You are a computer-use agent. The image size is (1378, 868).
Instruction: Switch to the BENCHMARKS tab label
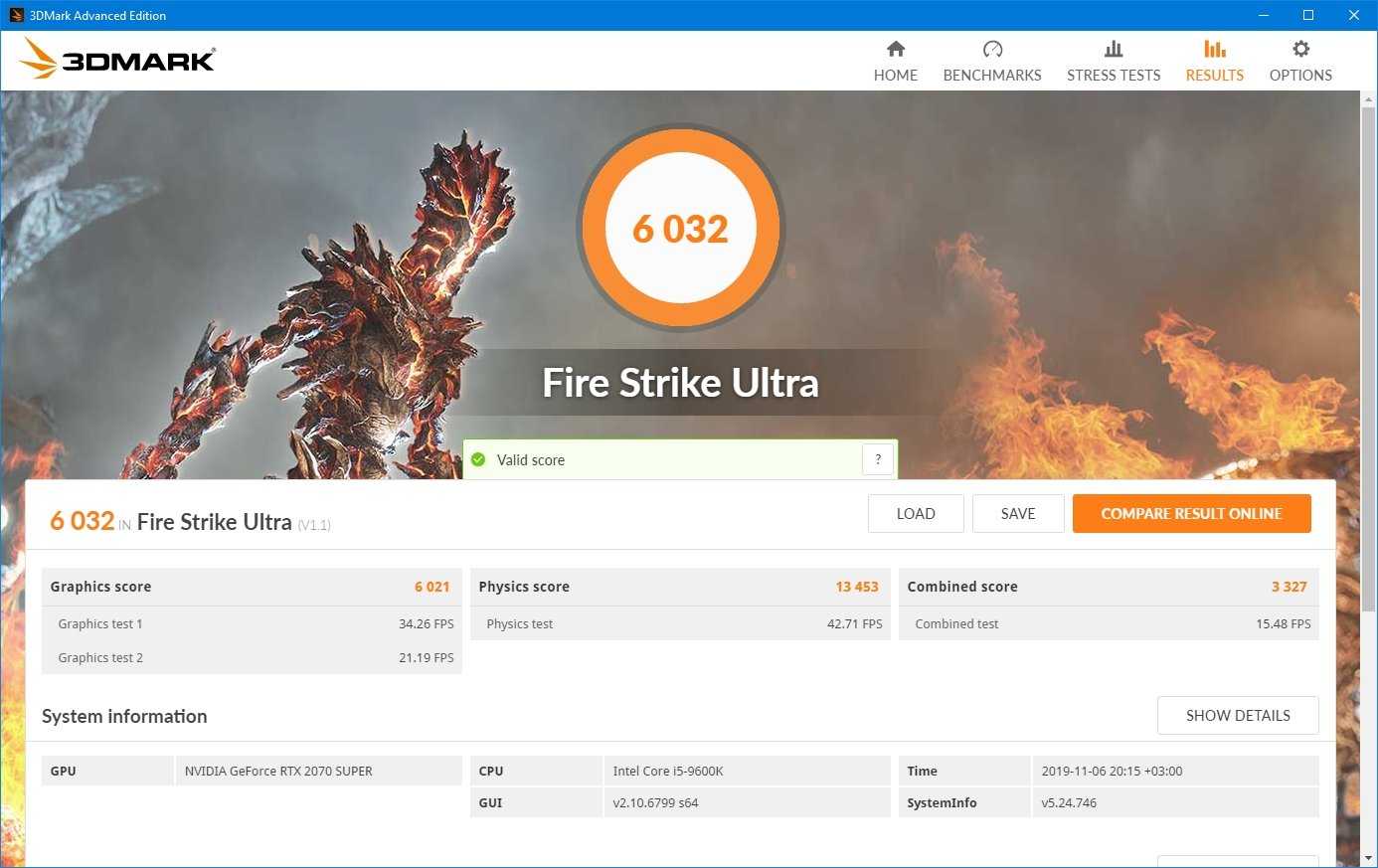992,76
